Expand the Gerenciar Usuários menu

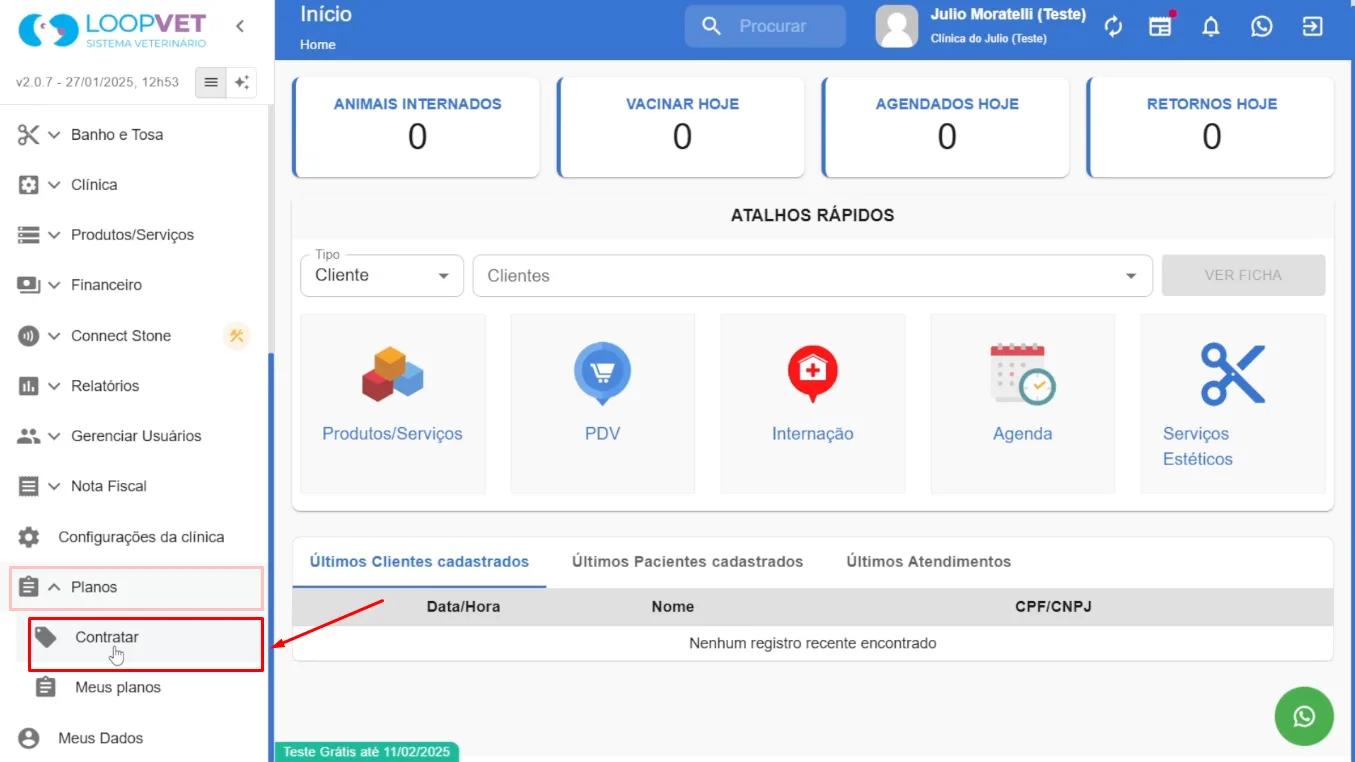point(54,436)
